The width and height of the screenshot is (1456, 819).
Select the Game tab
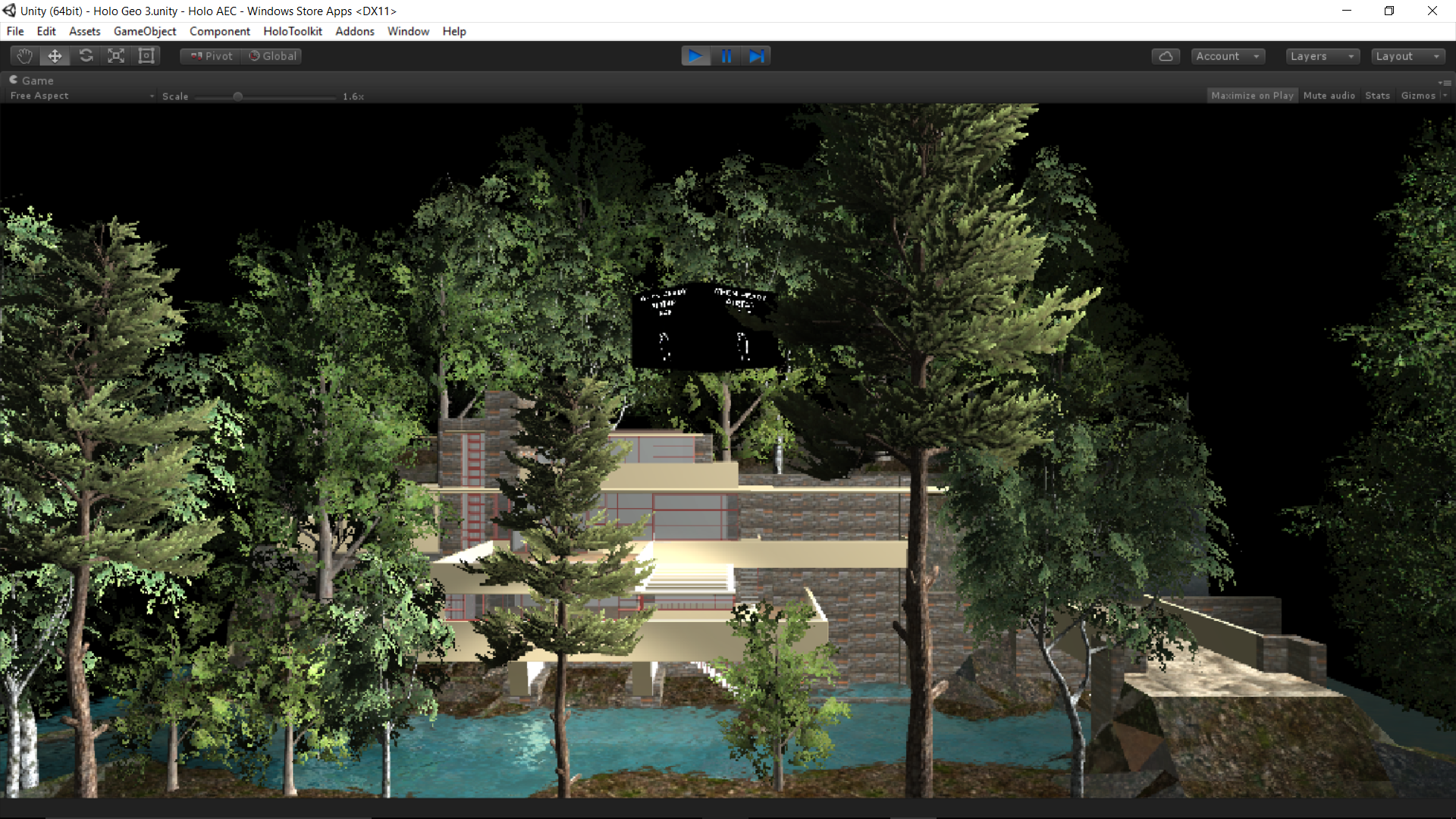coord(32,80)
